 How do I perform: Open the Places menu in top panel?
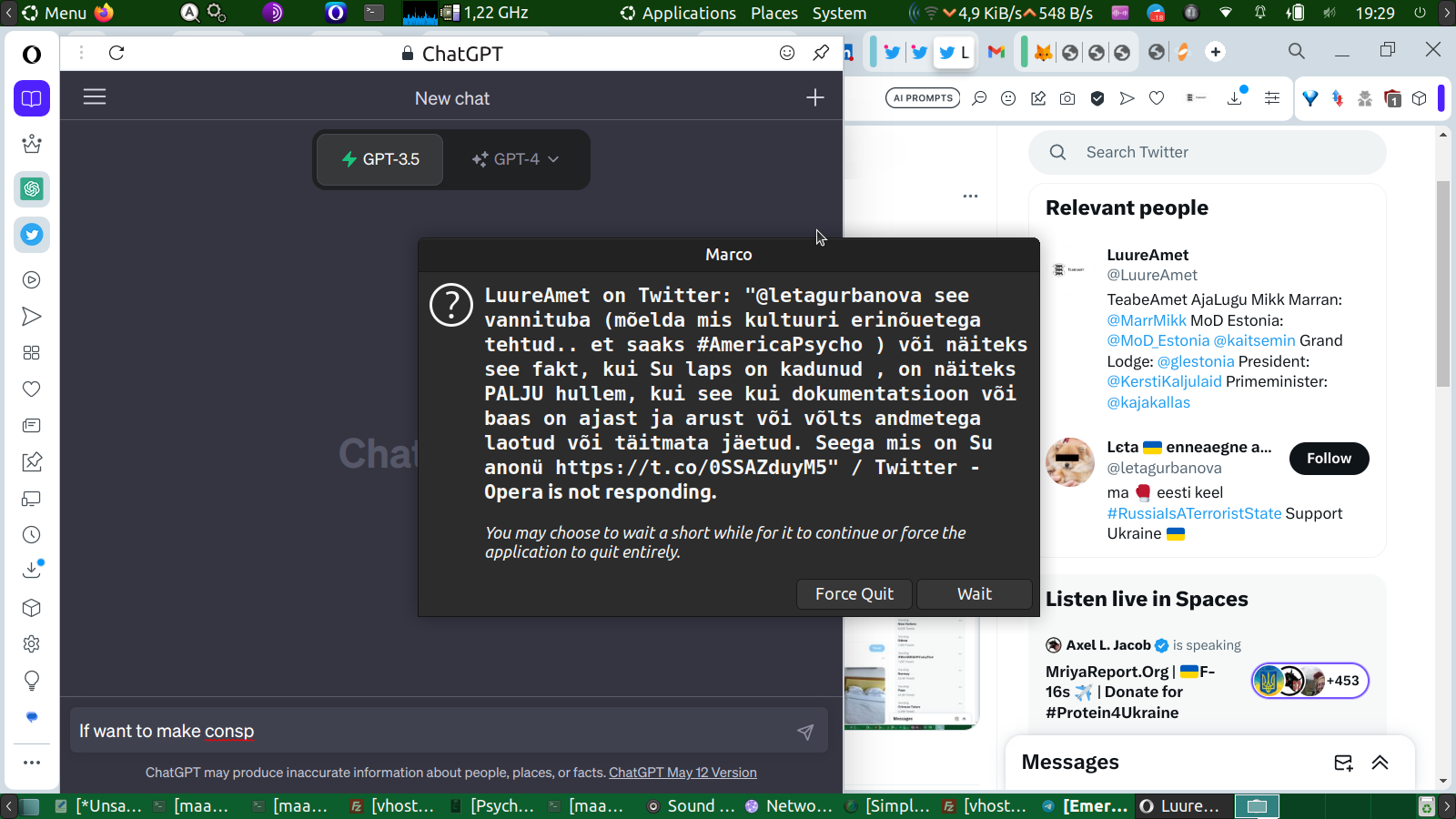(x=774, y=13)
